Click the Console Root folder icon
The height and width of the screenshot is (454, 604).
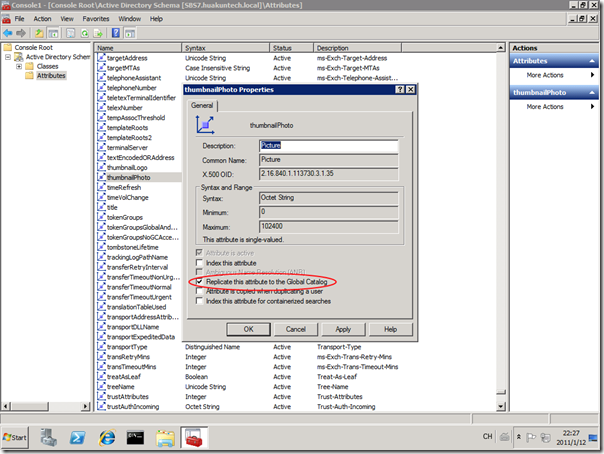click(x=8, y=47)
